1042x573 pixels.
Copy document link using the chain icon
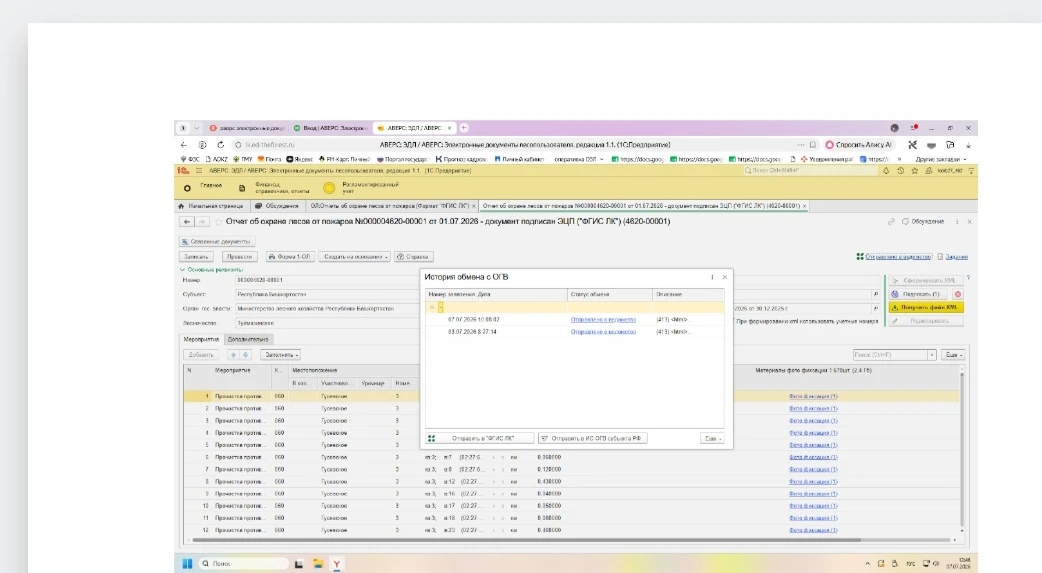tap(891, 221)
